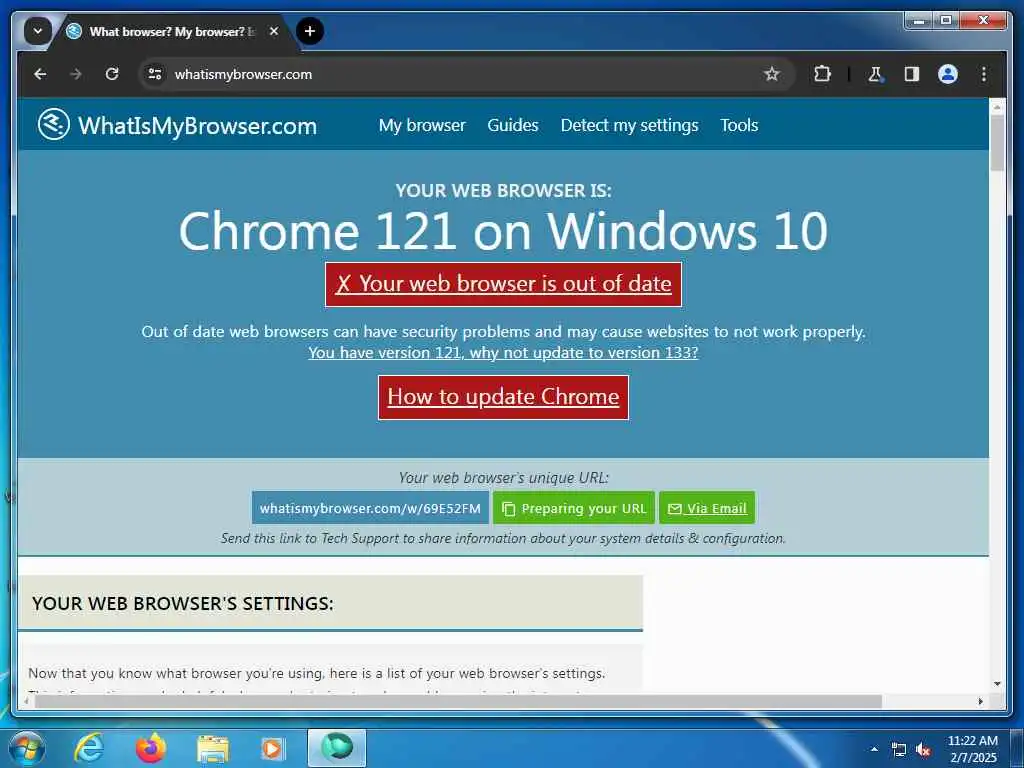The height and width of the screenshot is (768, 1024).
Task: Open the Windows Start button
Action: tap(26, 748)
